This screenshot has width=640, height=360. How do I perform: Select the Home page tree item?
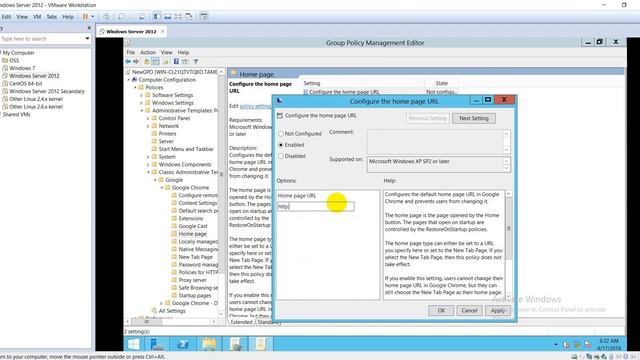(x=192, y=234)
